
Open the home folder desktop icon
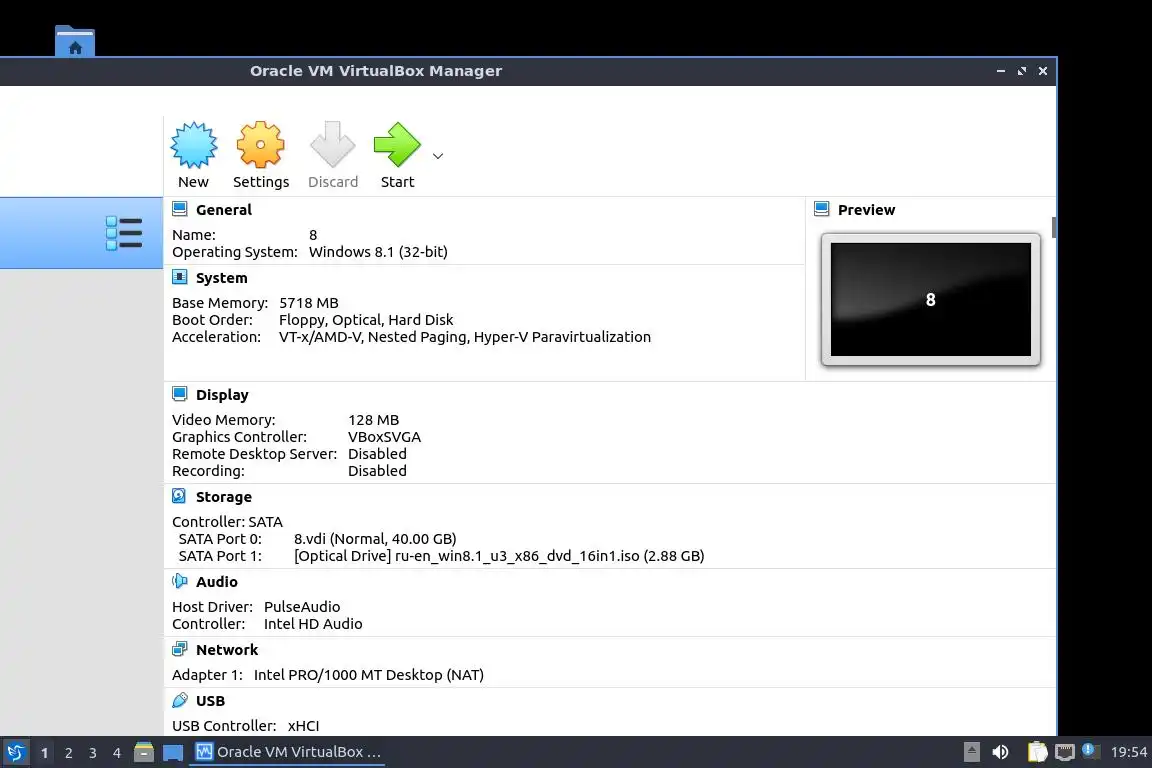click(x=75, y=40)
